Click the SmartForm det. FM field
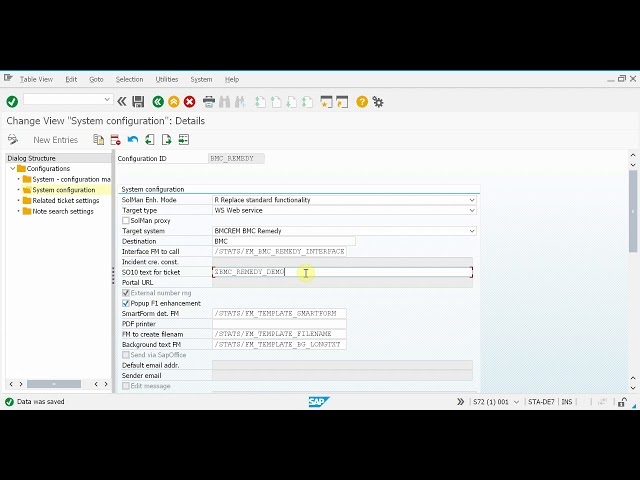 279,313
